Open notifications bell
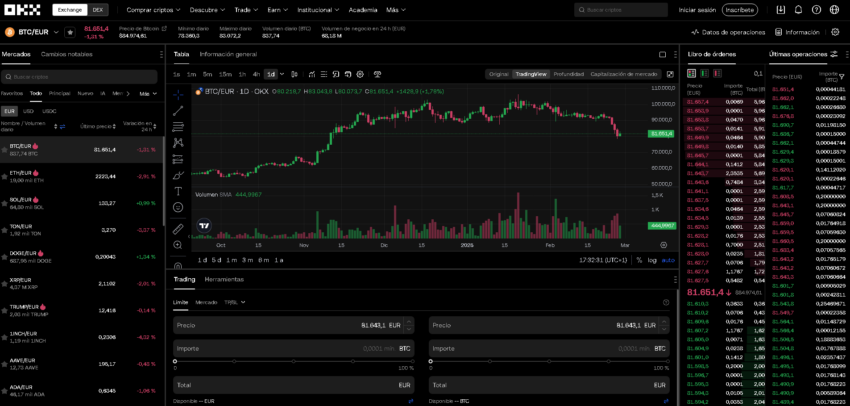Image resolution: width=850 pixels, height=406 pixels. point(798,10)
